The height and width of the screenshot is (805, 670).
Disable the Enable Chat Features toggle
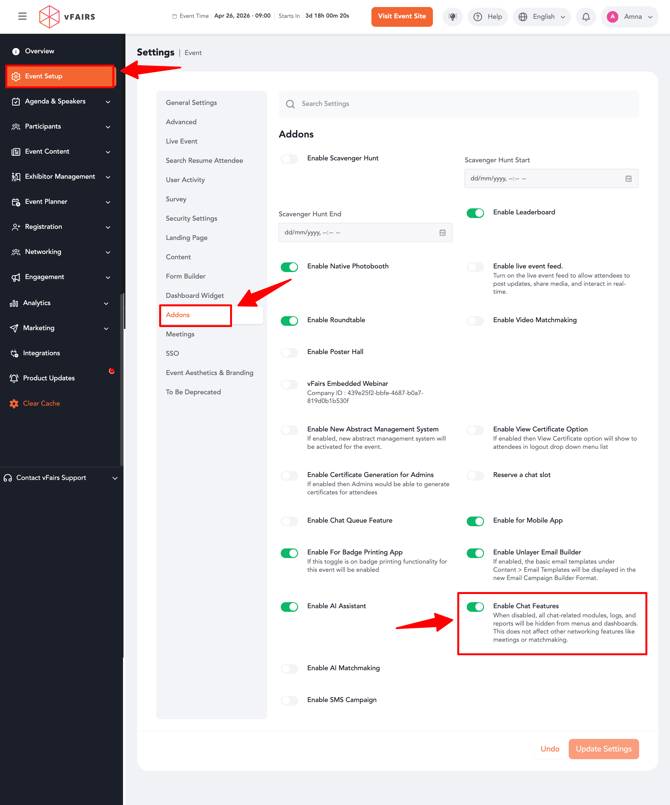pyautogui.click(x=475, y=607)
